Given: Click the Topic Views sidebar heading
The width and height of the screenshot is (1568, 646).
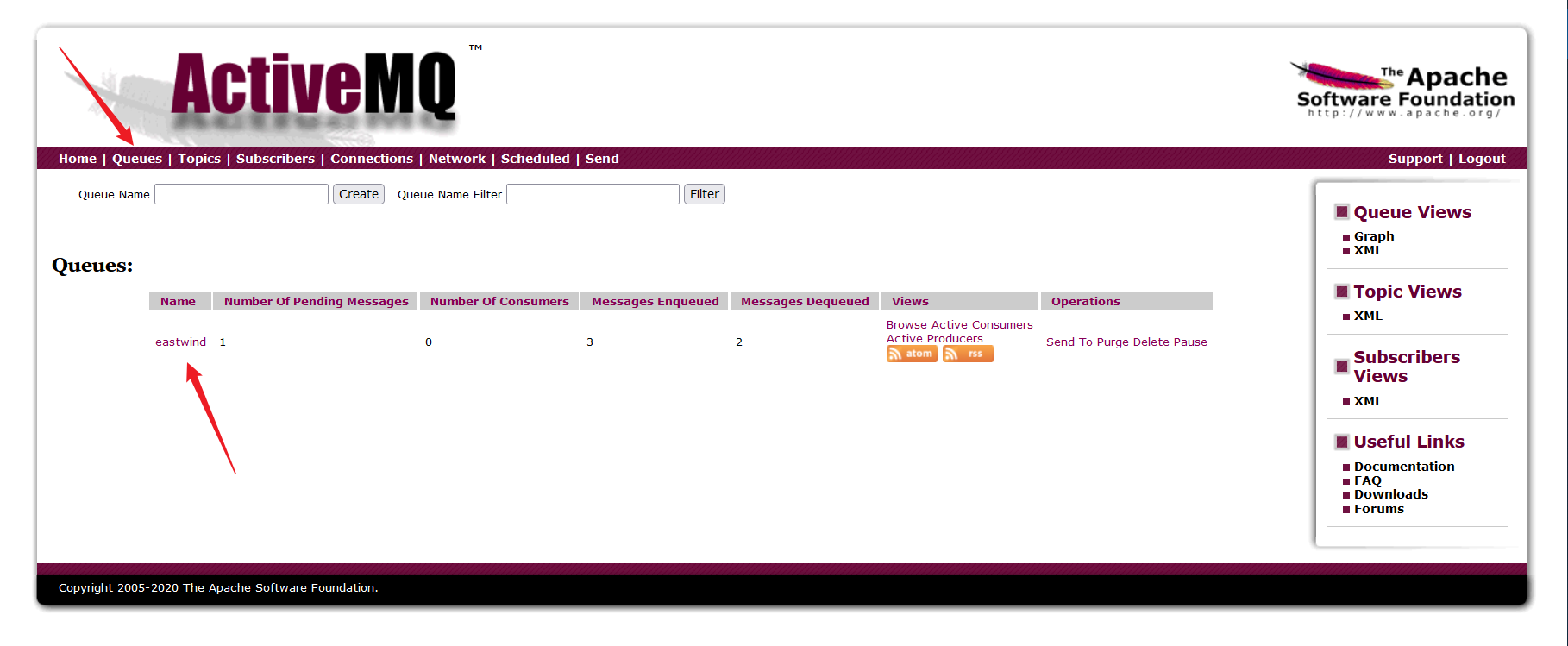Looking at the screenshot, I should click(1408, 292).
